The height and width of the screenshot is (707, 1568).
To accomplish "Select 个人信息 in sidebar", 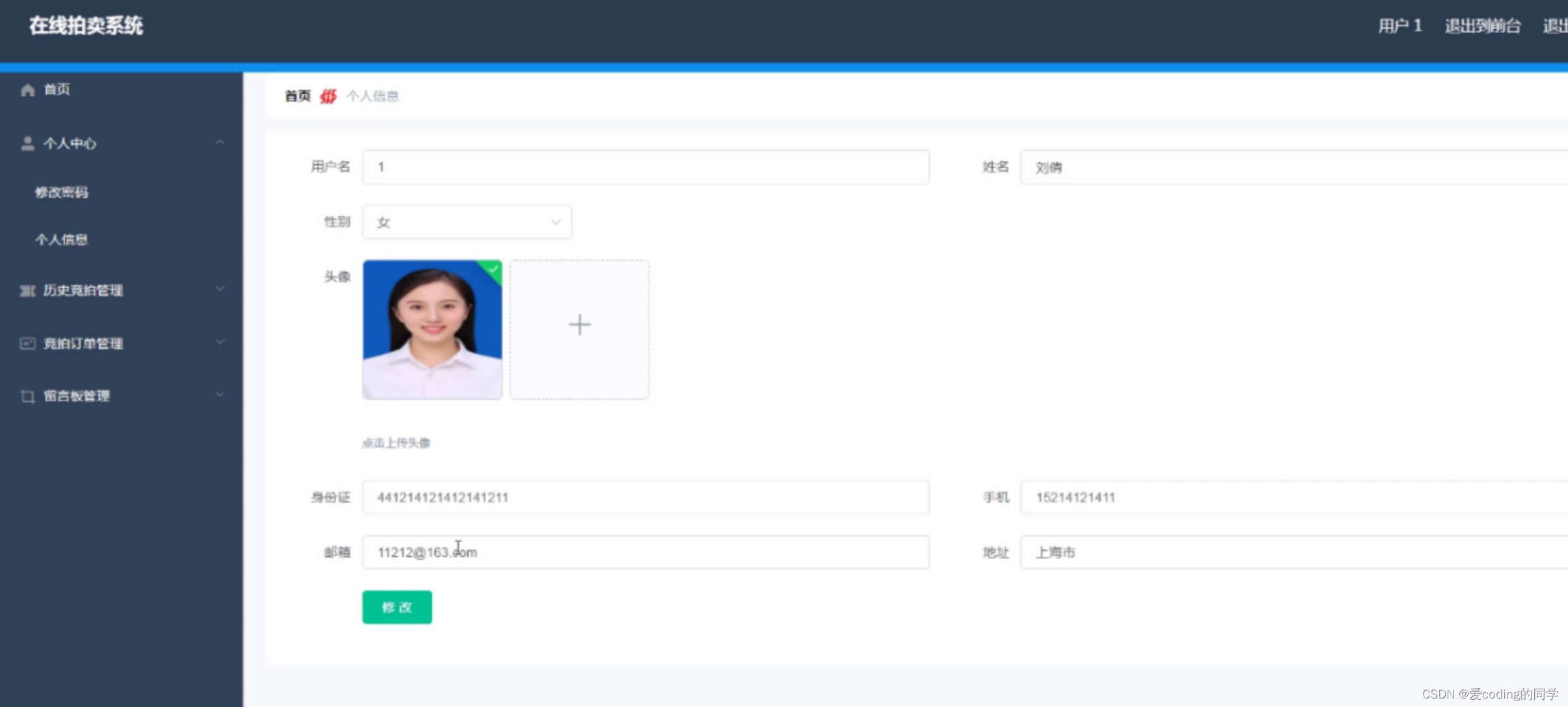I will [61, 240].
